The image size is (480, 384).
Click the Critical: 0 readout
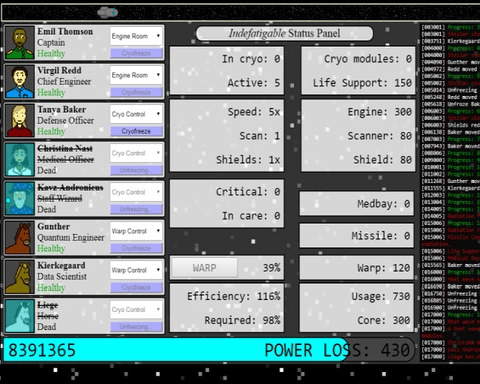click(248, 192)
